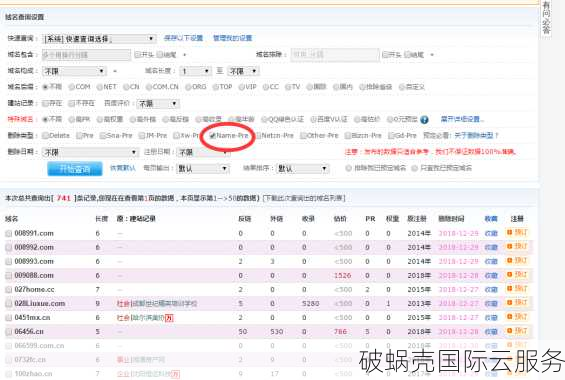Image resolution: width=565 pixels, height=380 pixels.
Task: Open the 删除日期 dropdown
Action: [90, 152]
